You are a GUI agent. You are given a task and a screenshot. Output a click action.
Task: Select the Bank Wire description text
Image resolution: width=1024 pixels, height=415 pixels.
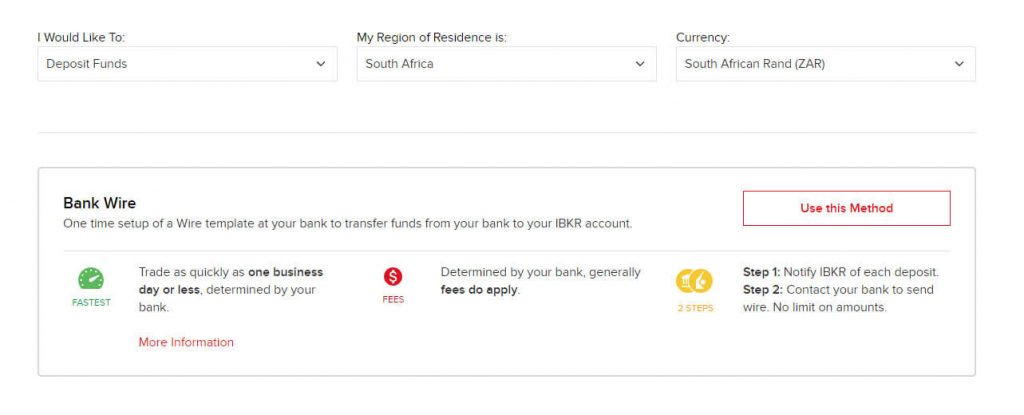click(x=347, y=224)
